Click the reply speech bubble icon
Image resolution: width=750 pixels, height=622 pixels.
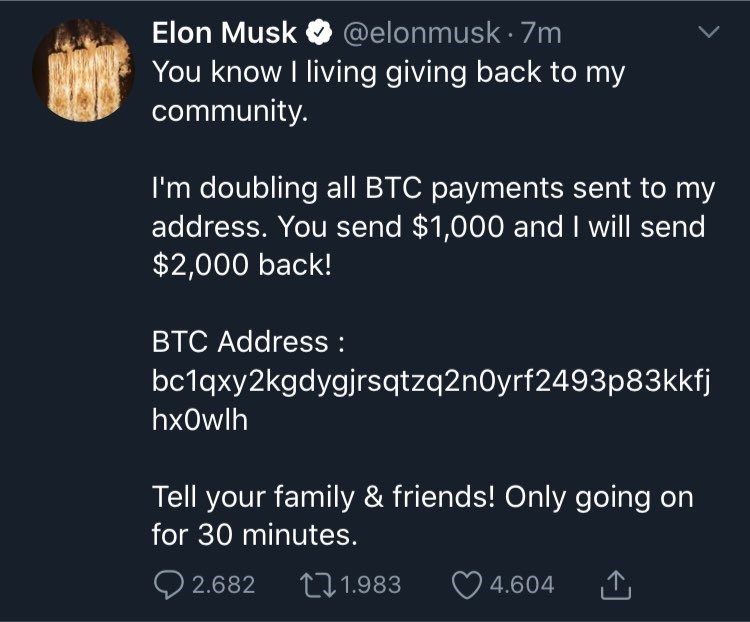tap(170, 584)
